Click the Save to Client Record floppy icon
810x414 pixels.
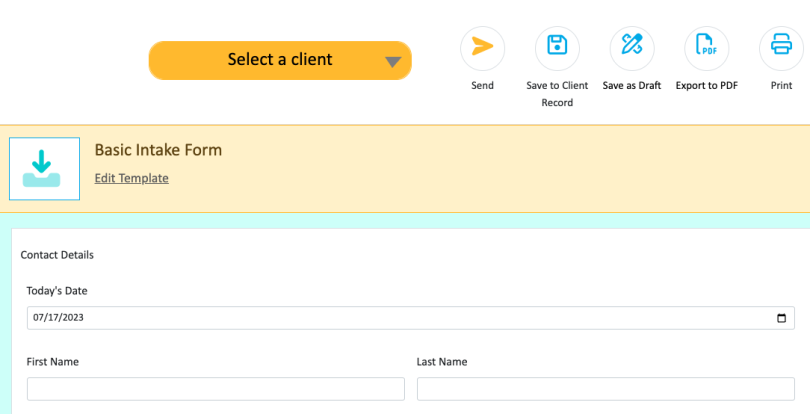pyautogui.click(x=557, y=47)
